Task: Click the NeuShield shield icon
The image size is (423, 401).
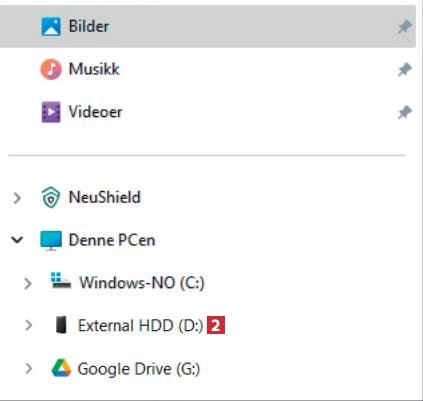Action: (x=51, y=197)
